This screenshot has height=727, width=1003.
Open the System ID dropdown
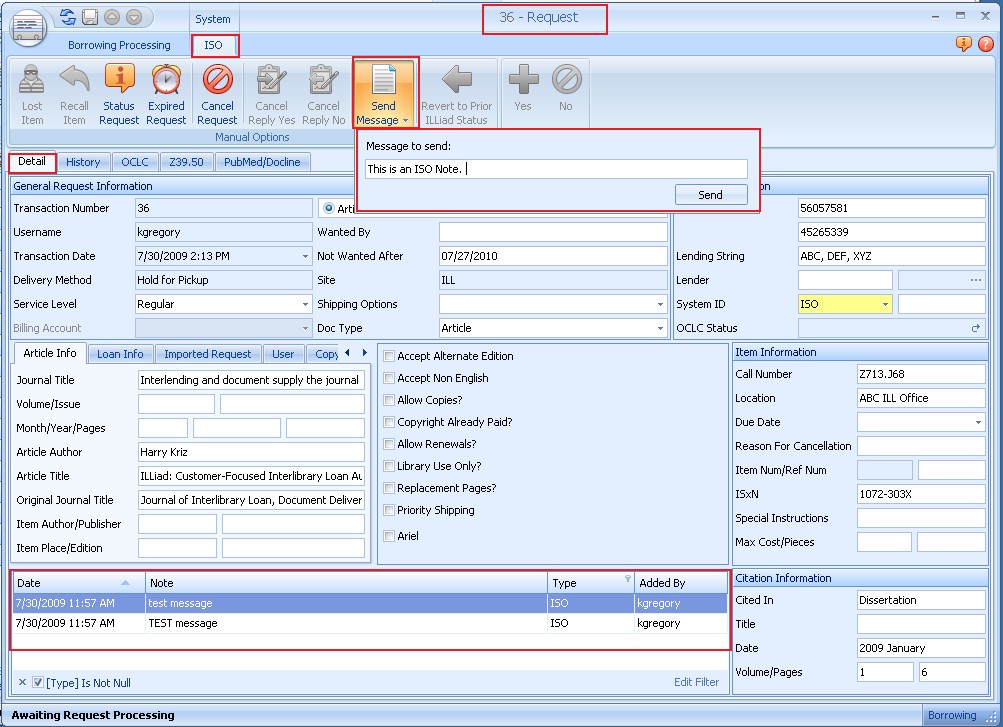pos(884,304)
